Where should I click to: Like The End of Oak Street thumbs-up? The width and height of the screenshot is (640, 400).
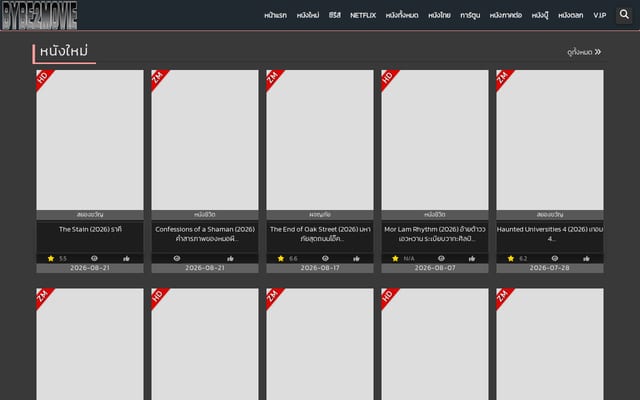(x=356, y=258)
